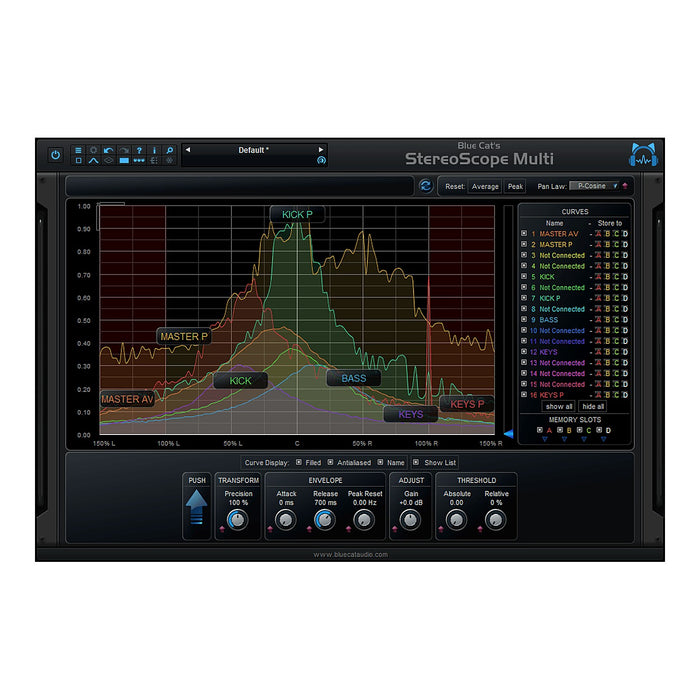The height and width of the screenshot is (700, 700).
Task: Expand the blue arrow under memory slot D
Action: [604, 439]
